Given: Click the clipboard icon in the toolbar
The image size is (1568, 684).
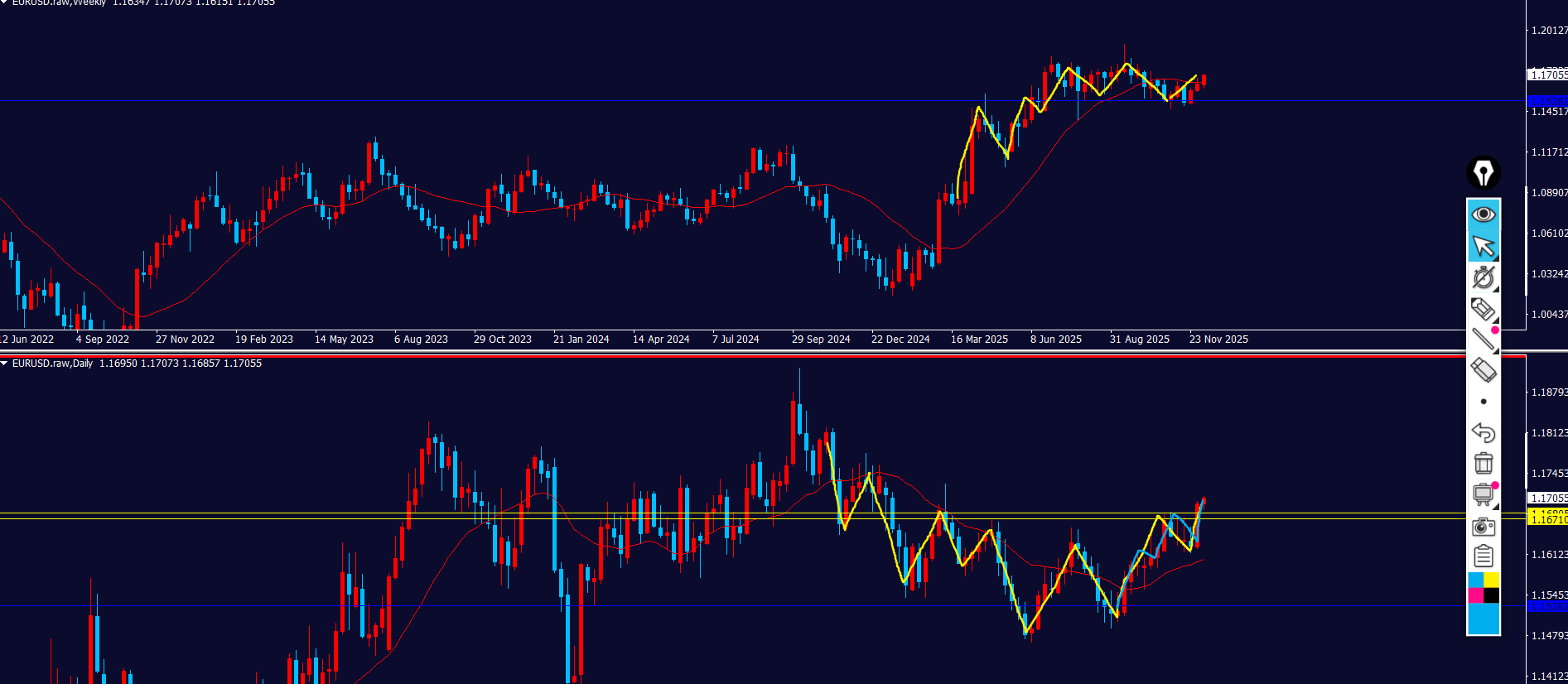Looking at the screenshot, I should coord(1483,556).
